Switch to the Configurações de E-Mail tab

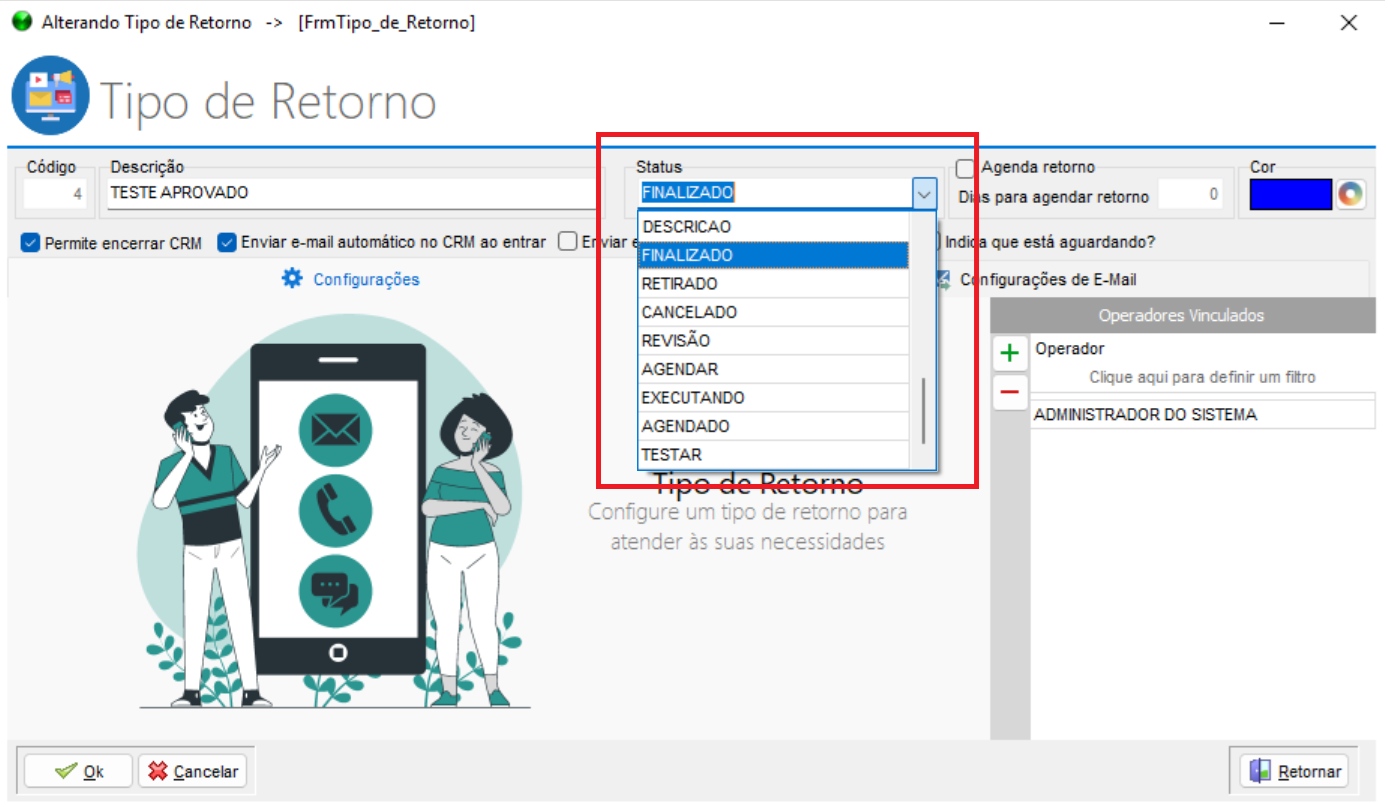[x=1047, y=280]
